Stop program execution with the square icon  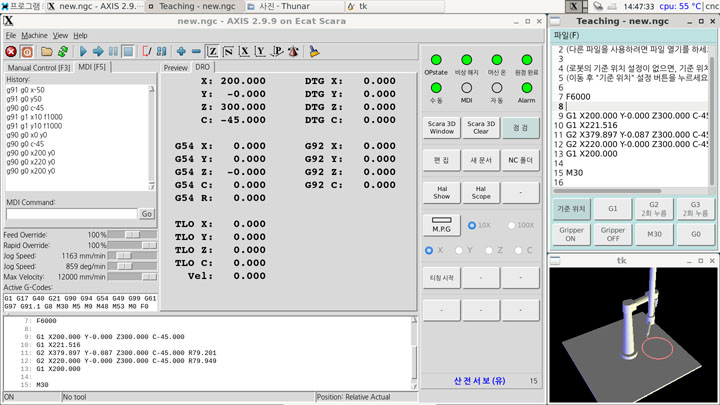click(x=128, y=52)
